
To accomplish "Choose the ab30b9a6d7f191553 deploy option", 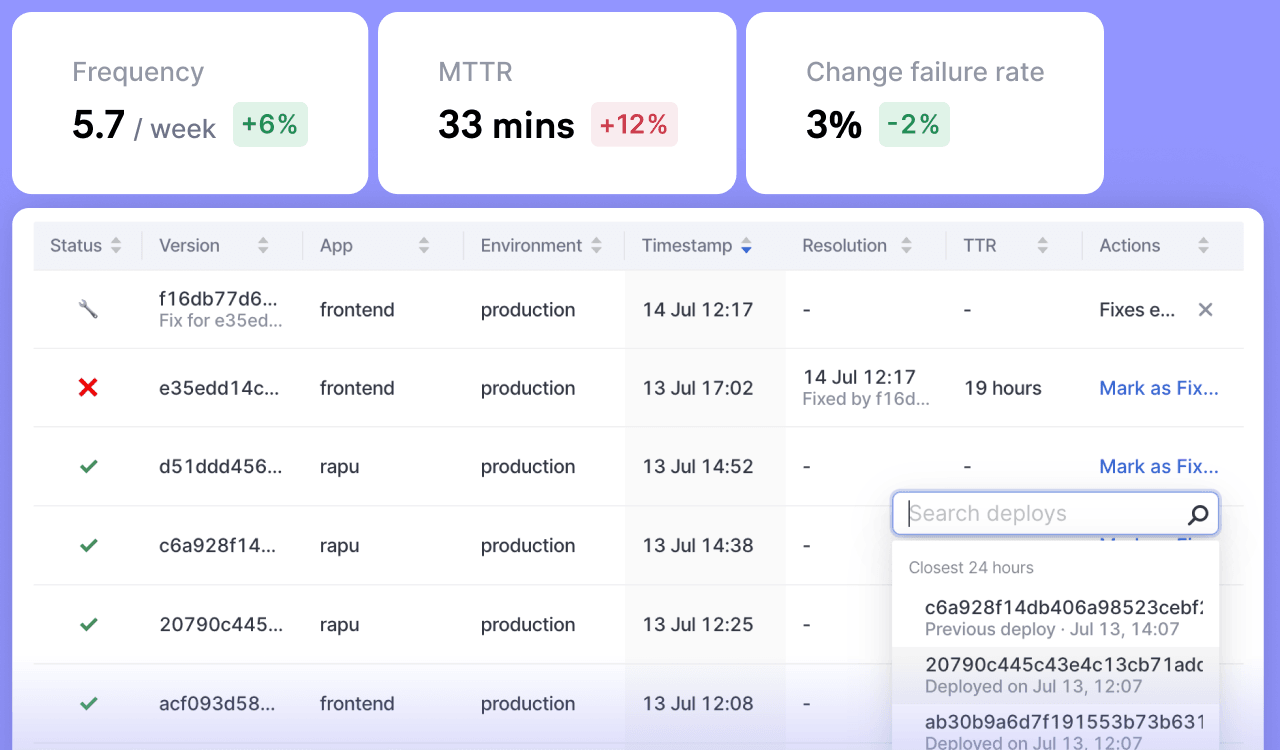I will click(x=1055, y=728).
